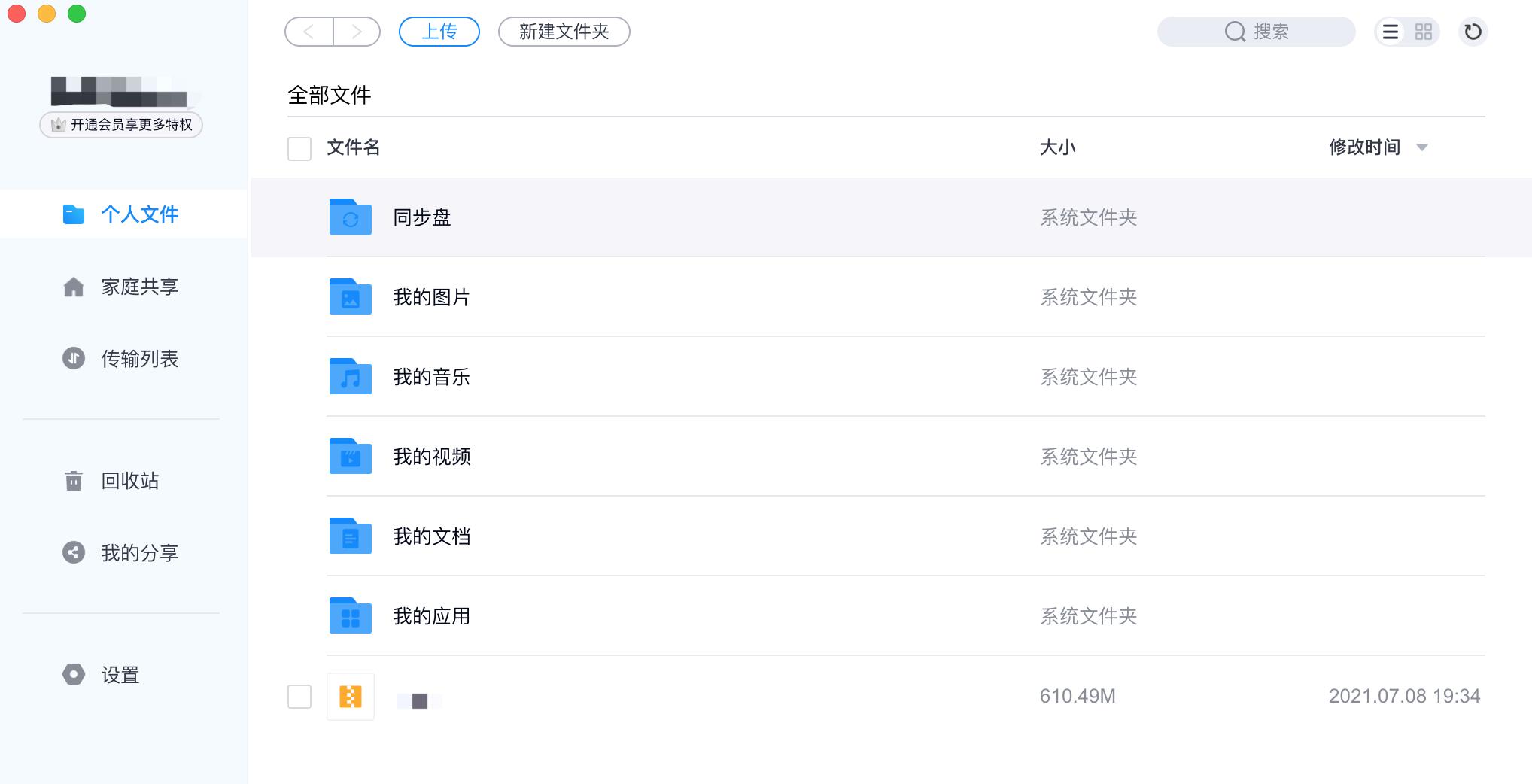Click the orange zip archive icon
The image size is (1532, 784).
(x=350, y=697)
